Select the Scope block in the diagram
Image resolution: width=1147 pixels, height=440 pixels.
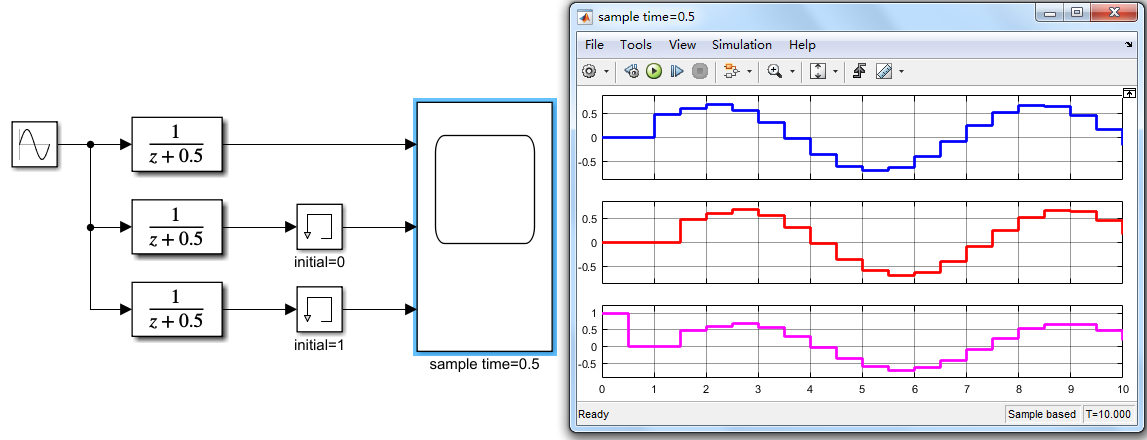click(x=485, y=227)
